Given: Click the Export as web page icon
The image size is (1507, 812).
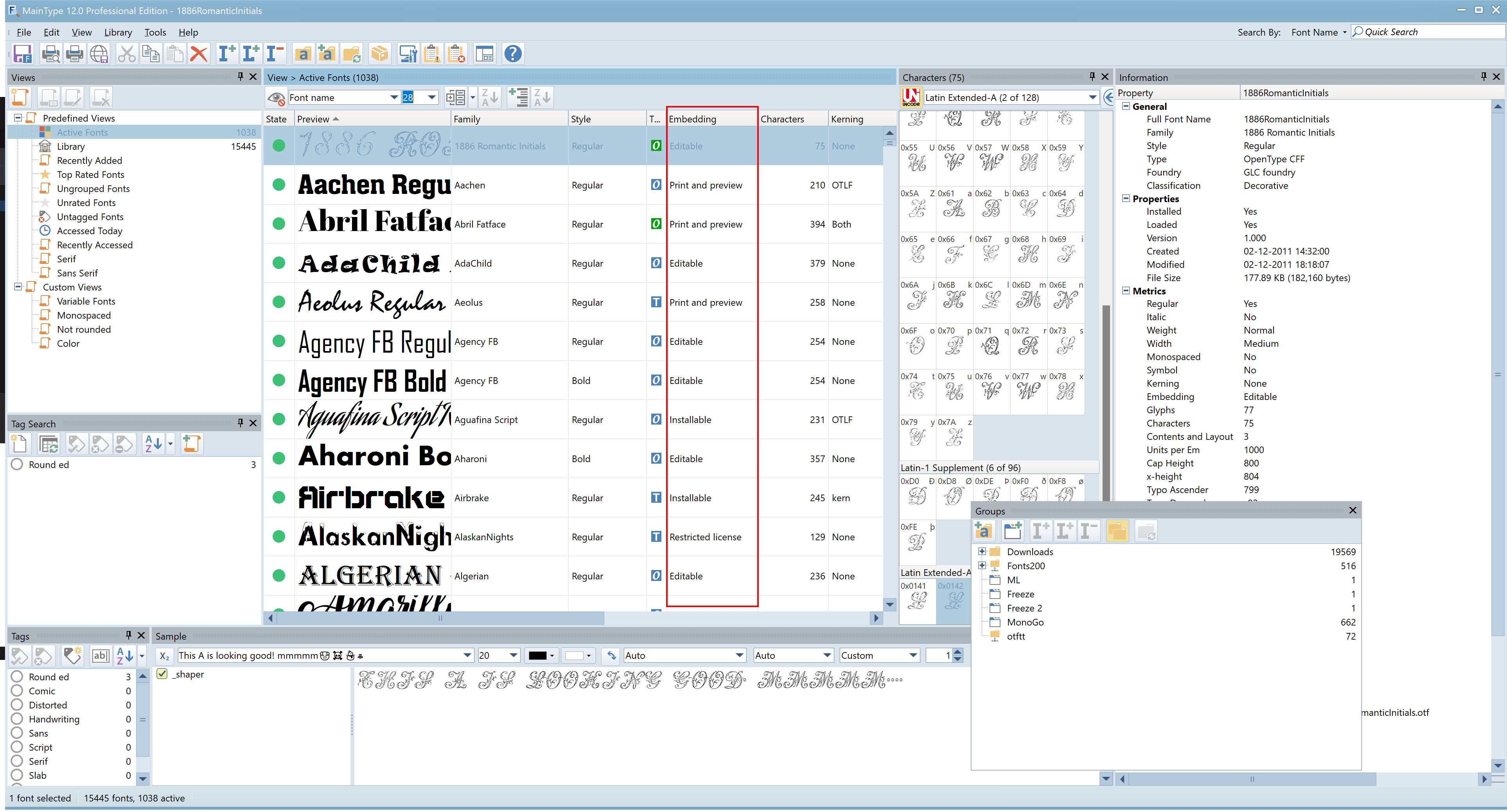Looking at the screenshot, I should click(x=99, y=54).
